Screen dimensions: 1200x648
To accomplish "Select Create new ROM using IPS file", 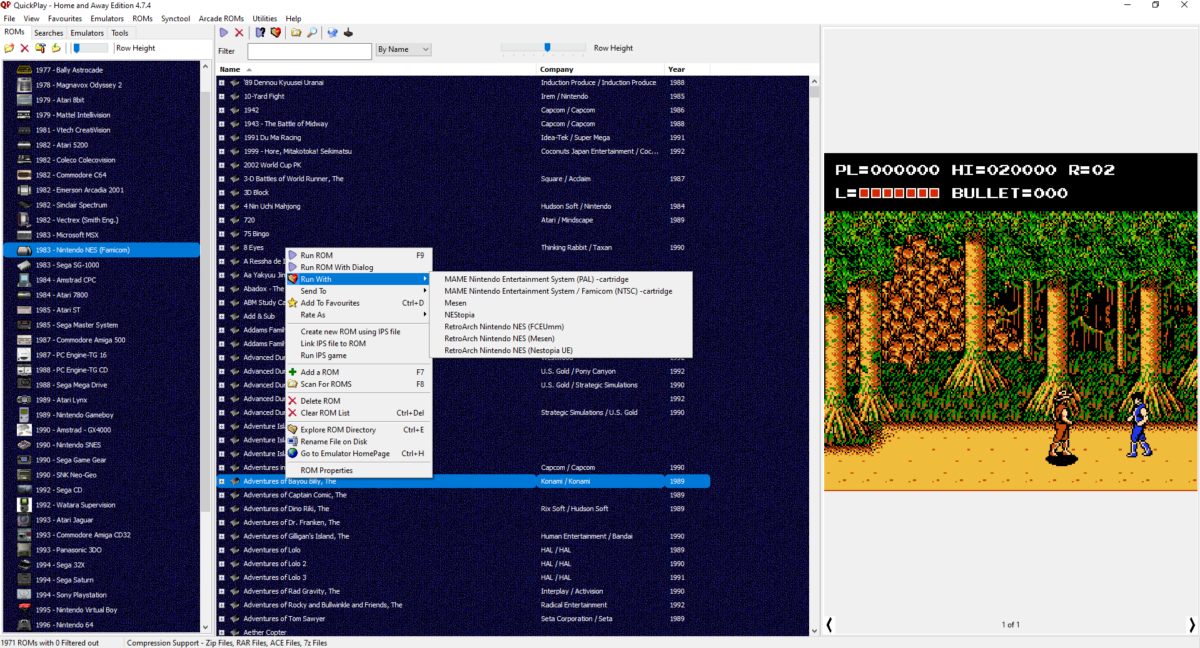I will pos(359,332).
